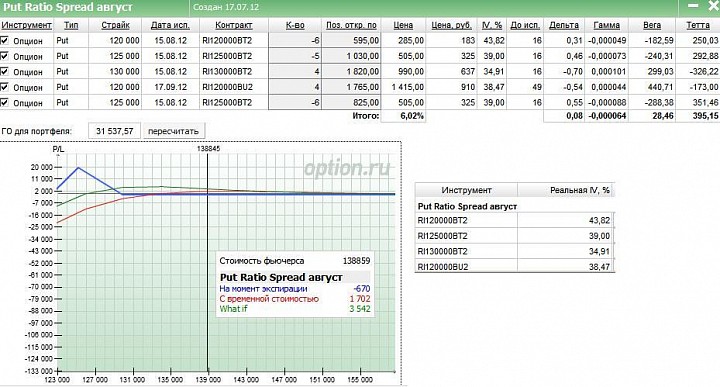Edit quantity -6 in RI120000BT2 row
Image resolution: width=720 pixels, height=387 pixels.
pos(295,41)
